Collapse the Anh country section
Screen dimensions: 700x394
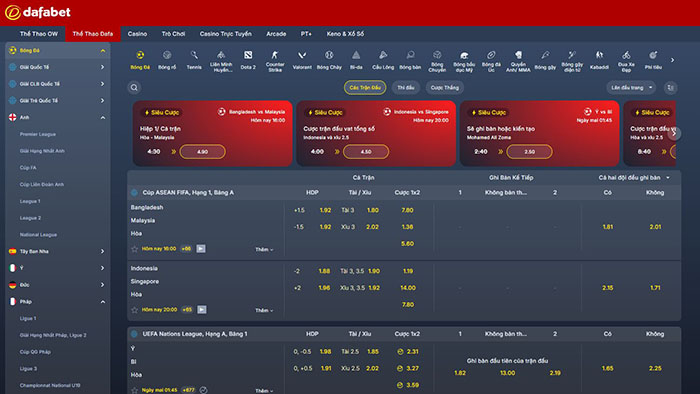point(103,117)
